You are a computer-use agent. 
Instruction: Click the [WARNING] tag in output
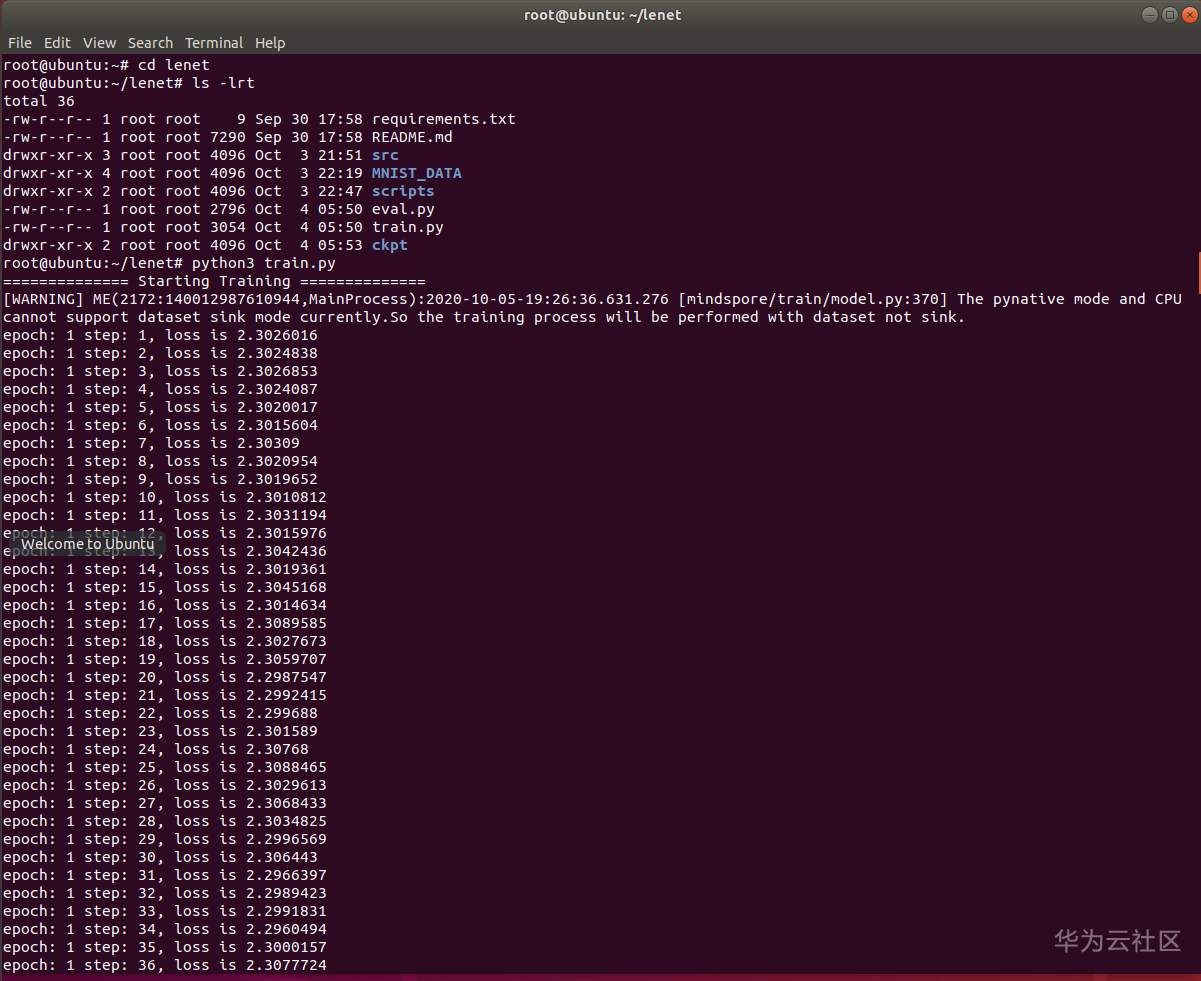43,299
